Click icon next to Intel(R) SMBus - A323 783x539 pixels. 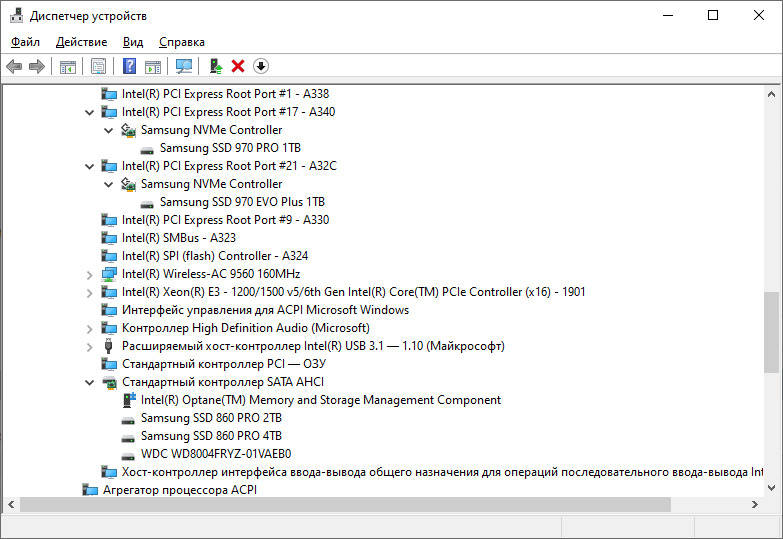(109, 238)
